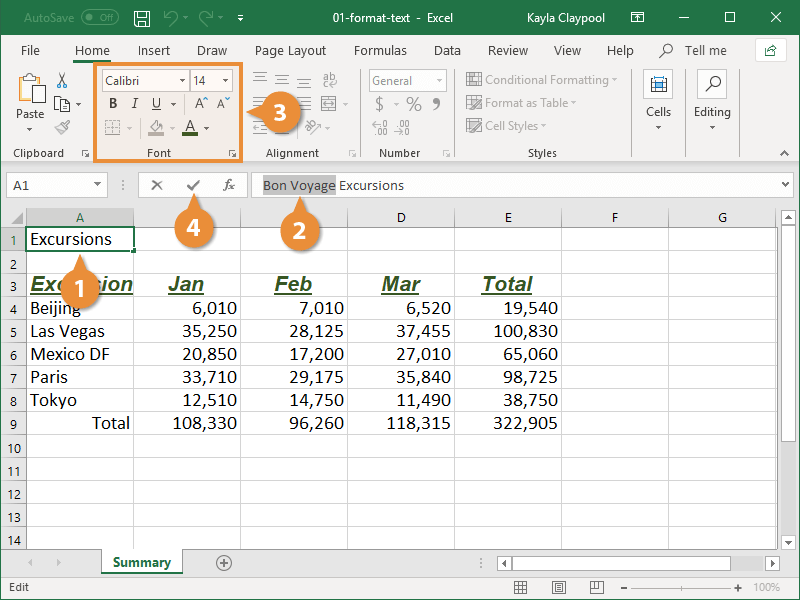Add a new sheet with plus icon
800x600 pixels.
click(x=224, y=563)
